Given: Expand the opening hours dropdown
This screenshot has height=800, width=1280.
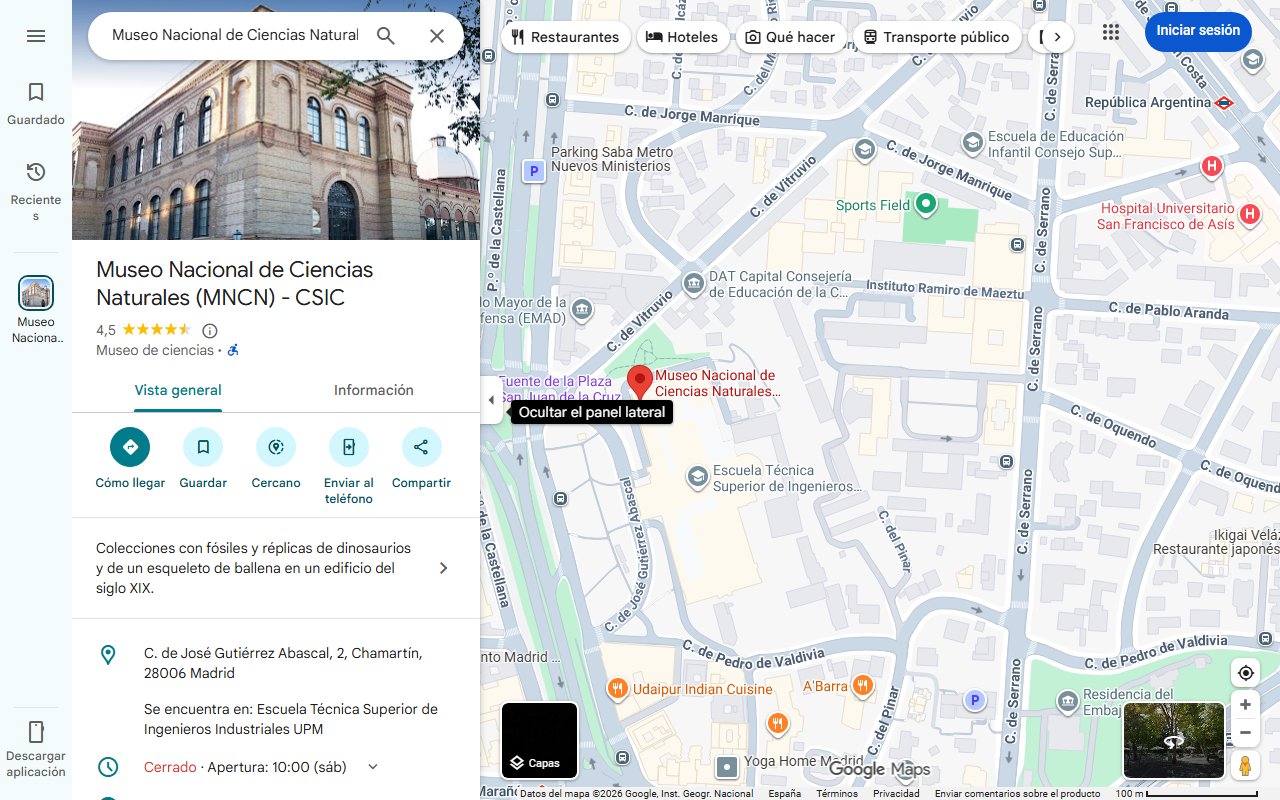Looking at the screenshot, I should pos(373,767).
